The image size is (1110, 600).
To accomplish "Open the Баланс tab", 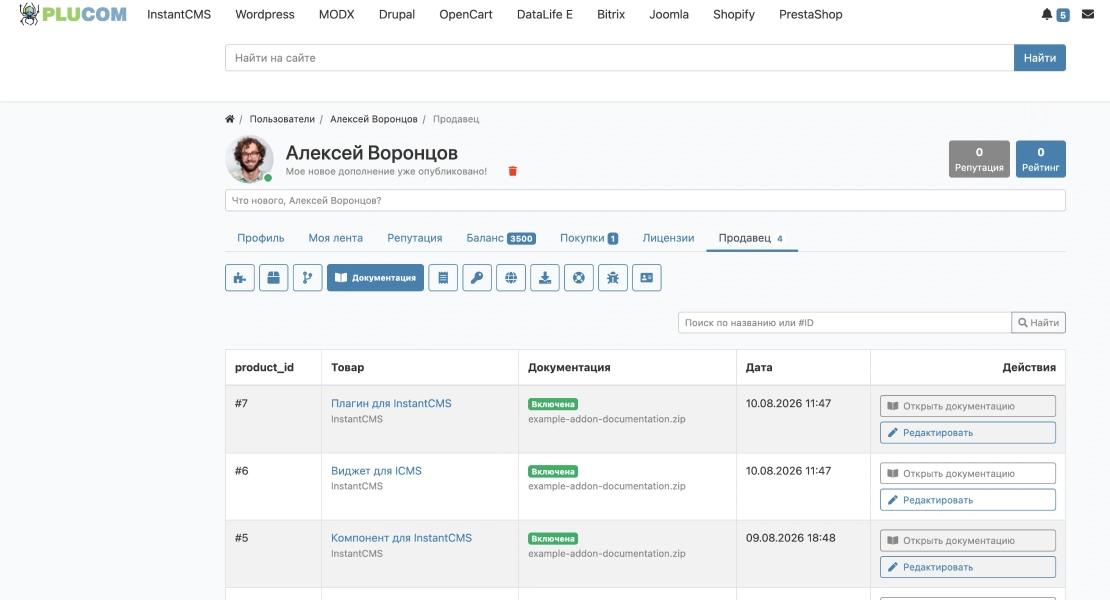I will 500,238.
